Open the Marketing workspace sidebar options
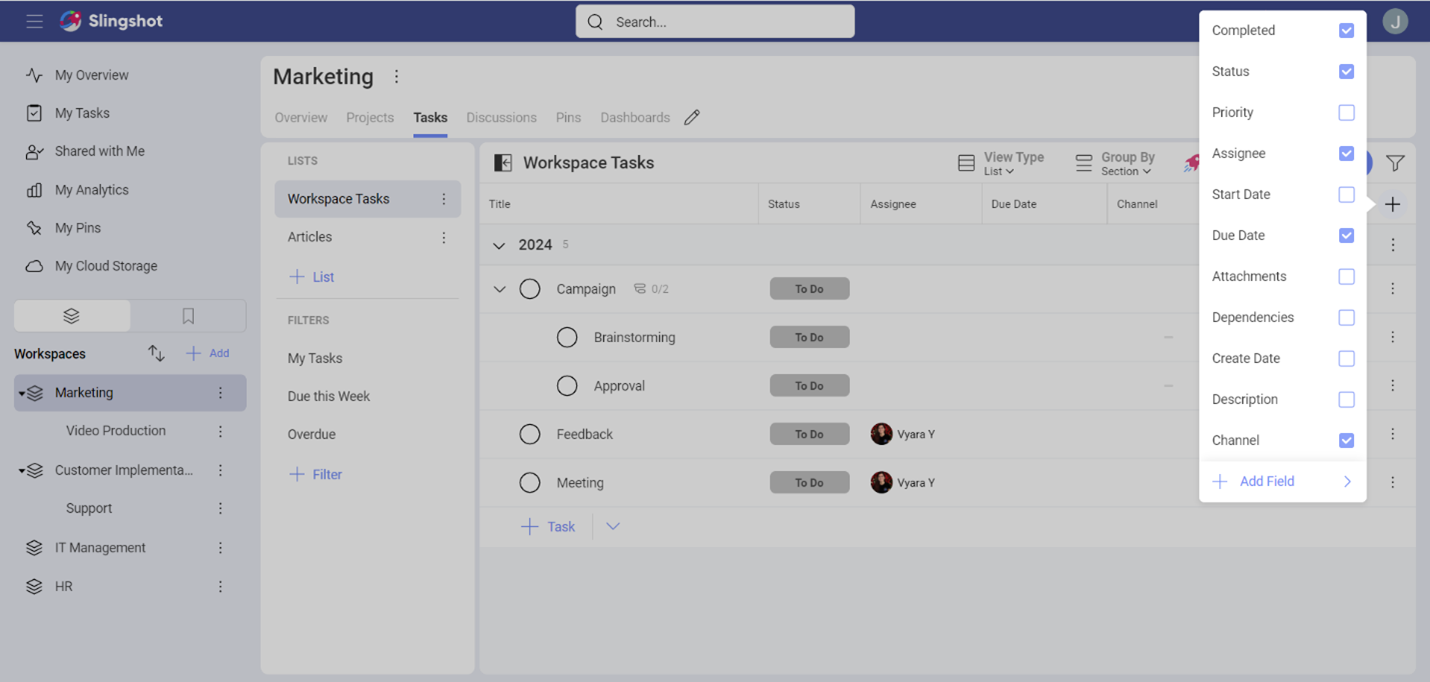Image resolution: width=1430 pixels, height=682 pixels. coord(221,393)
